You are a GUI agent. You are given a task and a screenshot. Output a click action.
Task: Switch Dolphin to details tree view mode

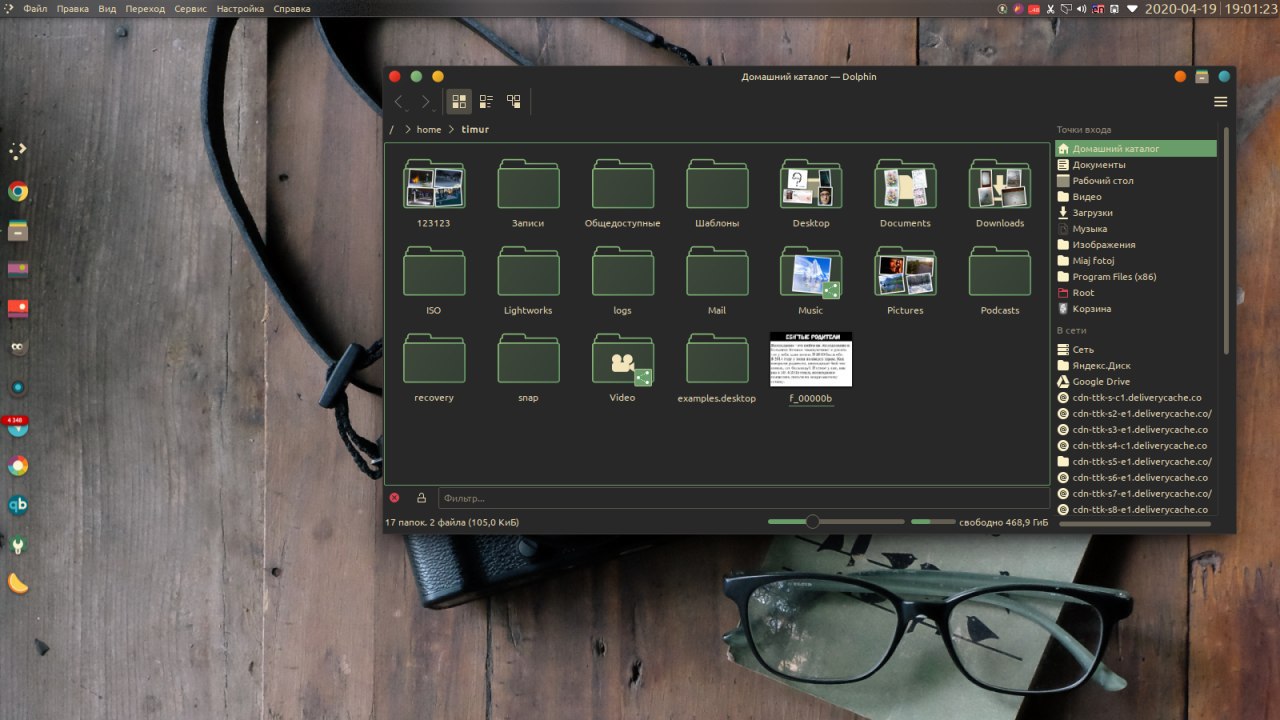(x=514, y=101)
